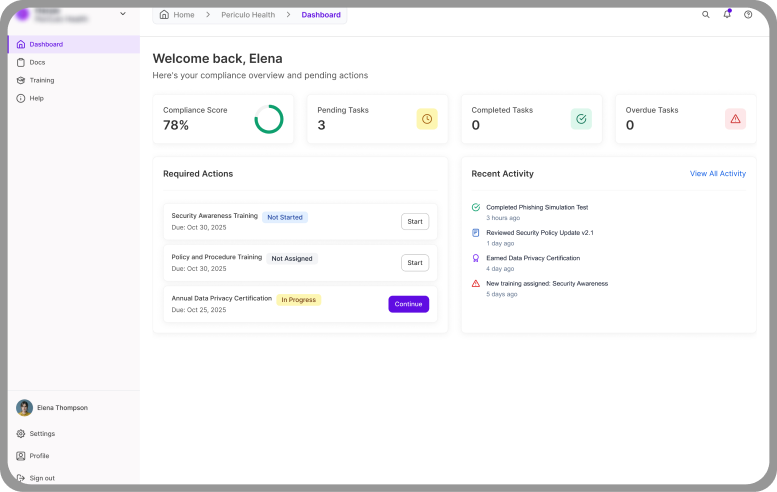Click the Pending Tasks clock icon
Screen dimensions: 777x492
click(x=427, y=119)
